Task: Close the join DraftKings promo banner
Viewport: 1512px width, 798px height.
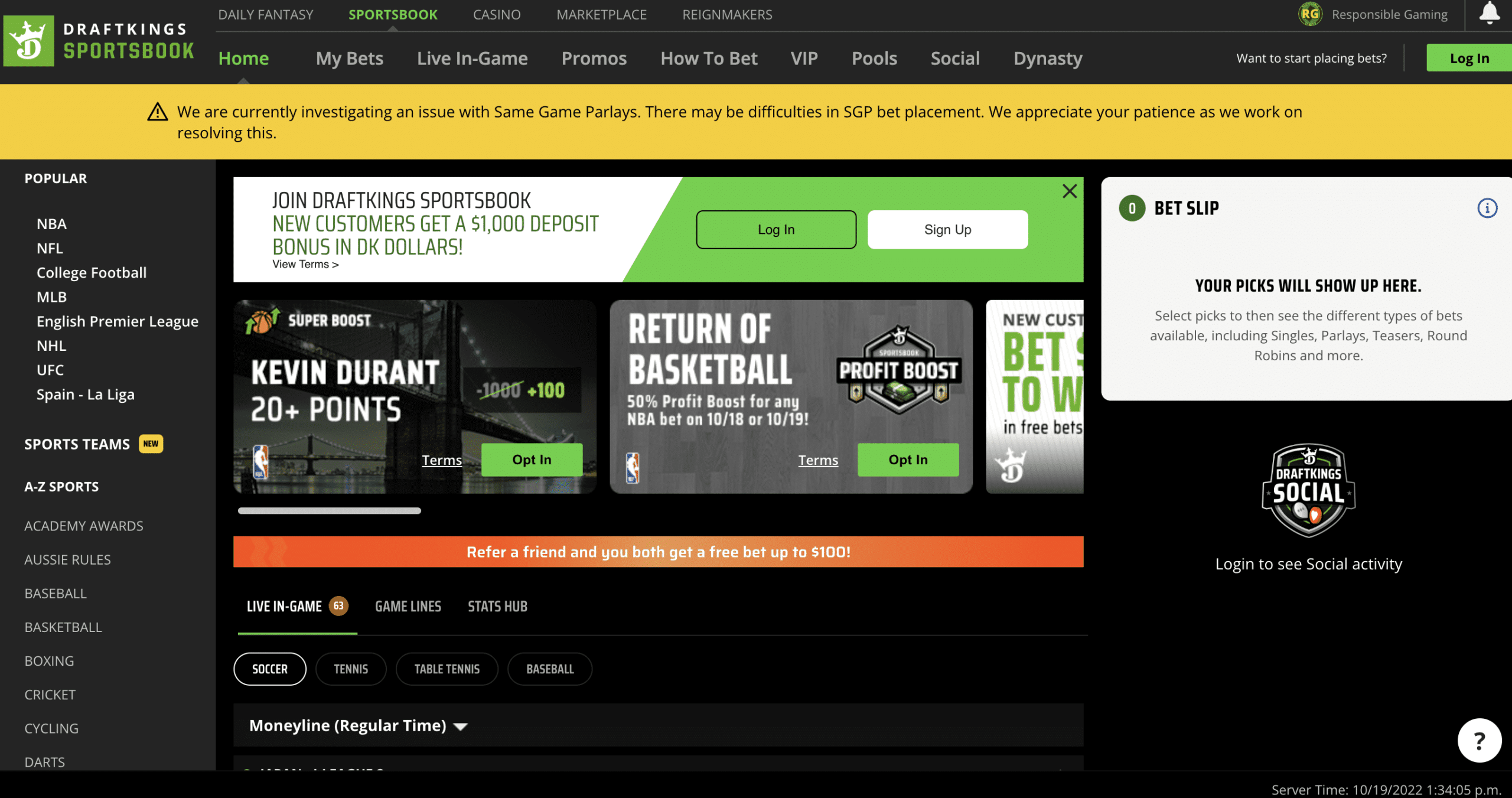Action: tap(1069, 191)
